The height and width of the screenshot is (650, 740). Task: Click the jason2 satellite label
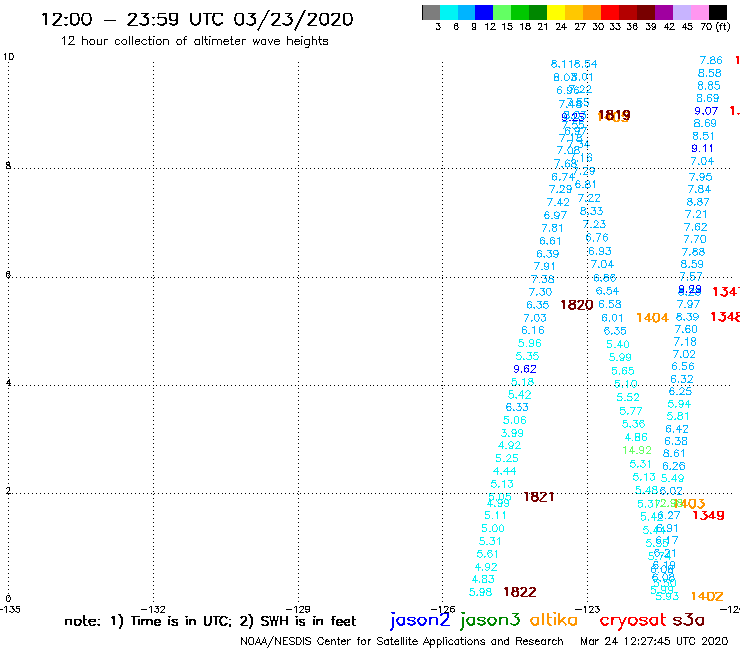[420, 620]
